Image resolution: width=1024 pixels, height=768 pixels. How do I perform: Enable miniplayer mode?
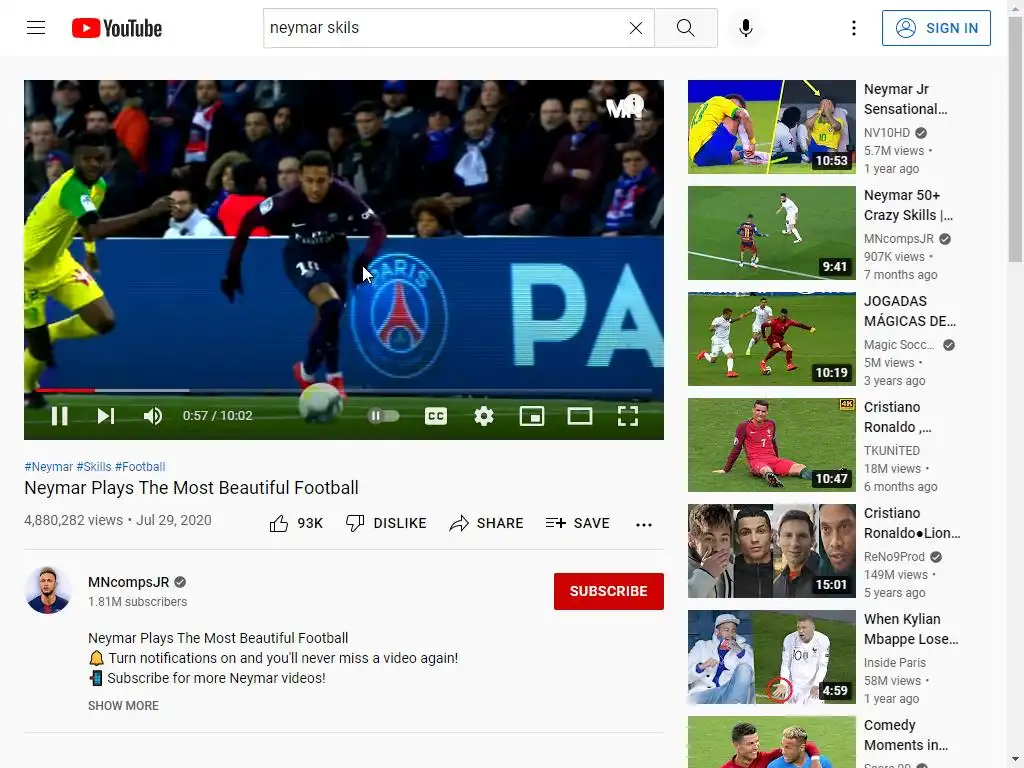click(x=532, y=416)
